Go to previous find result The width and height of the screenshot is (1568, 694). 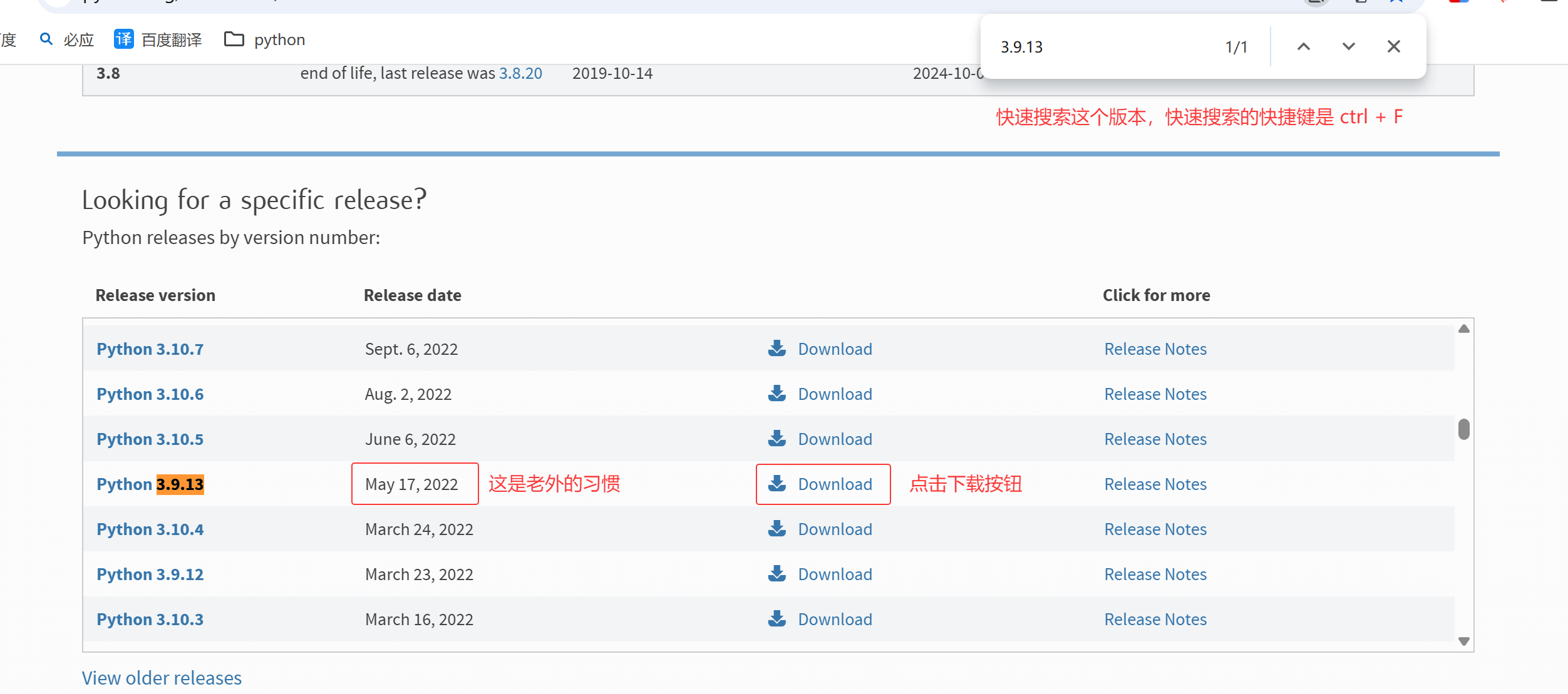[x=1303, y=46]
